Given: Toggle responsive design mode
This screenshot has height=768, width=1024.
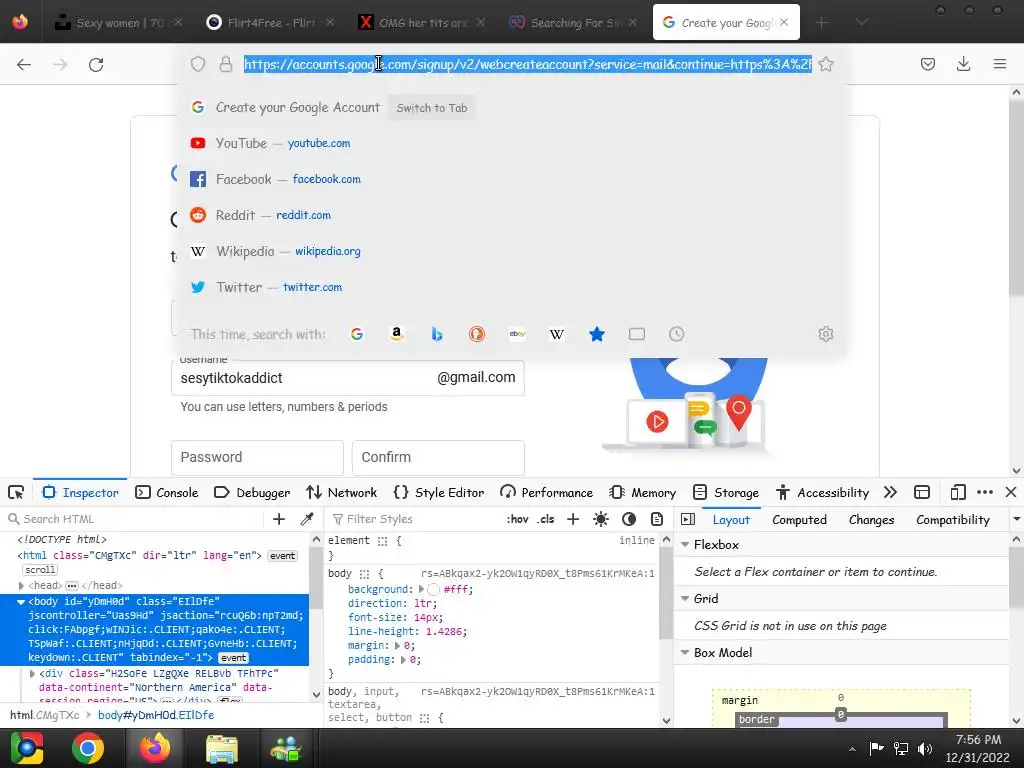Looking at the screenshot, I should coord(957,492).
